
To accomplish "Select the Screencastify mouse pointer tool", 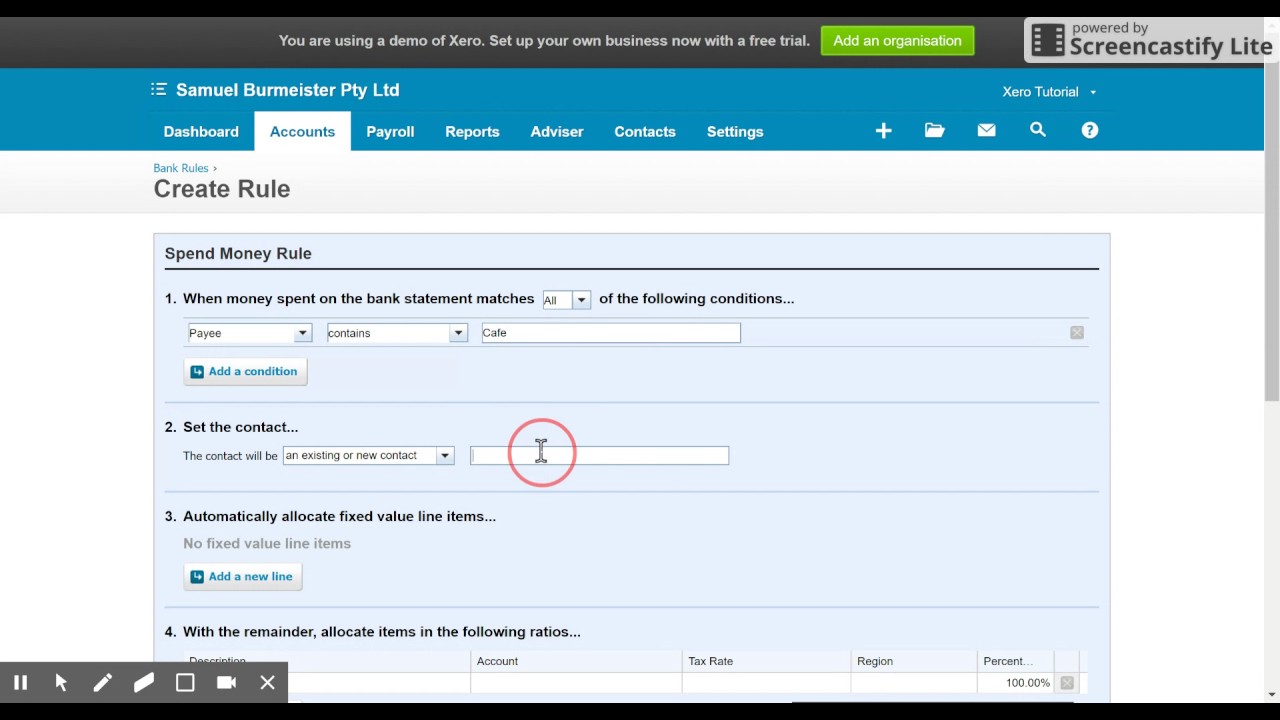I will (61, 683).
